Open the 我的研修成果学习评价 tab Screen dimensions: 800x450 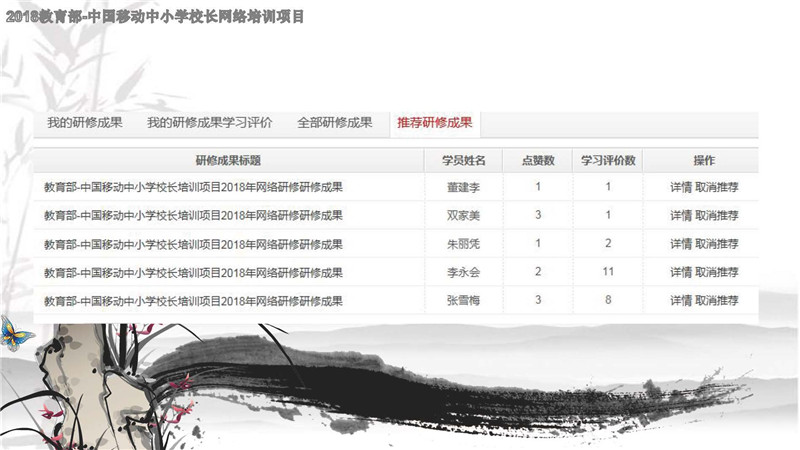pyautogui.click(x=209, y=123)
